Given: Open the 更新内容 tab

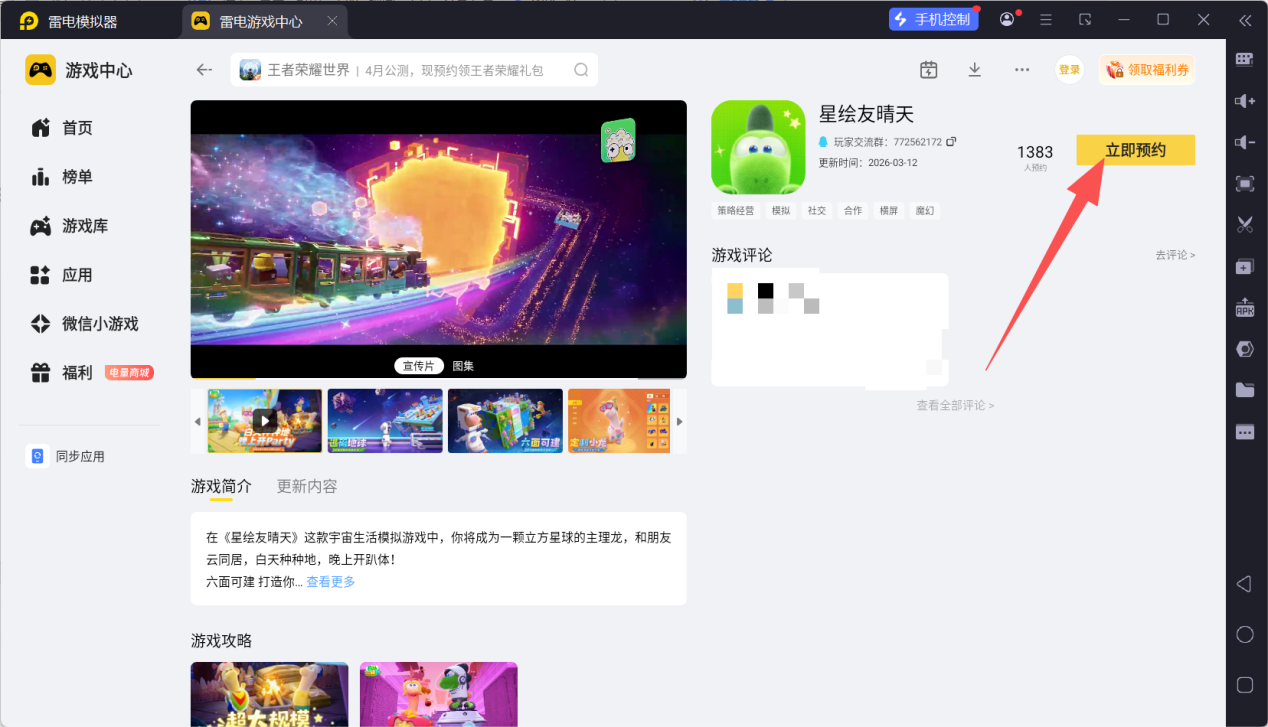Looking at the screenshot, I should click(307, 486).
